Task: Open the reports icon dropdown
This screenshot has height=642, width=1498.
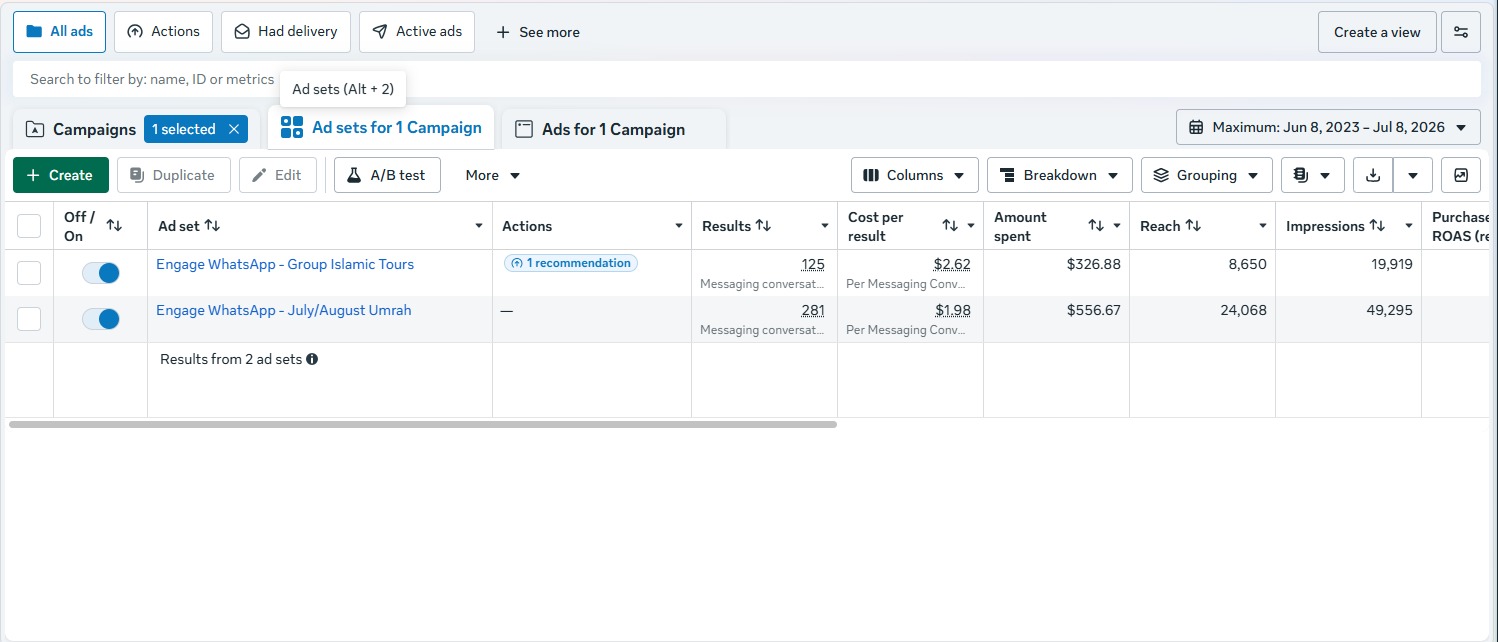Action: [1312, 175]
